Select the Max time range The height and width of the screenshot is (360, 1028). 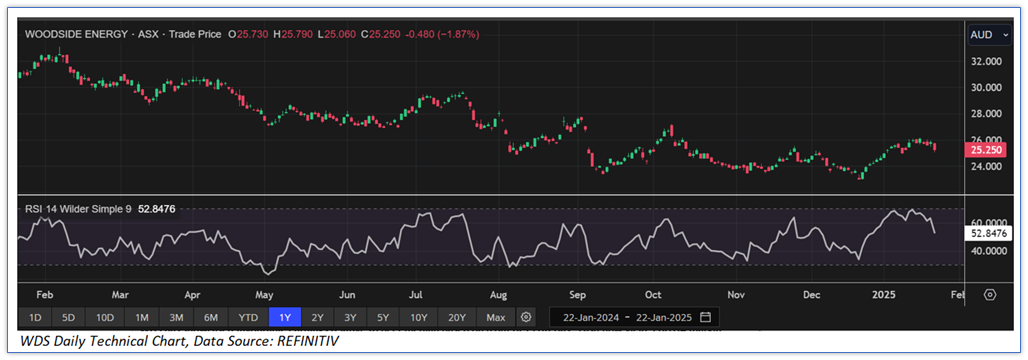pos(496,317)
